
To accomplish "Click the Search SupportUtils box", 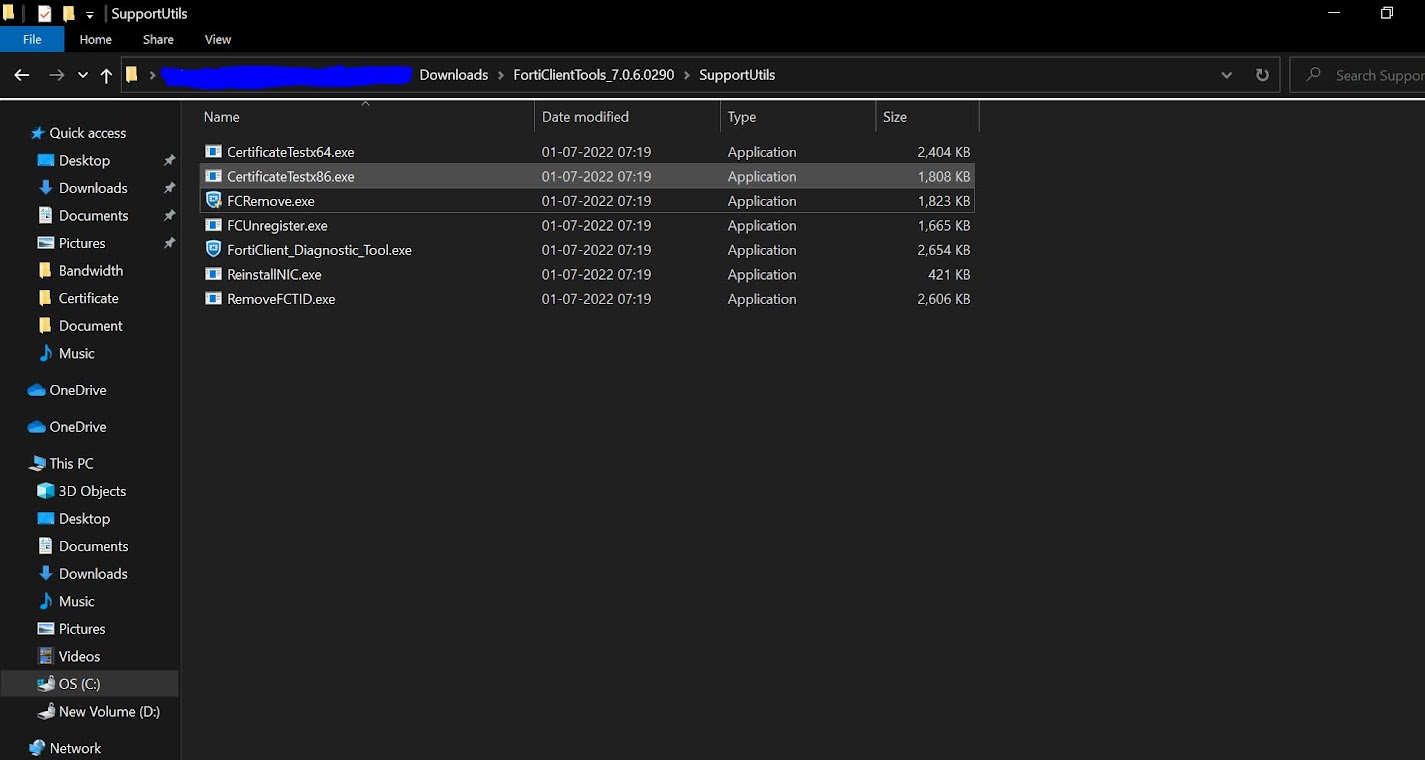I will click(x=1358, y=75).
